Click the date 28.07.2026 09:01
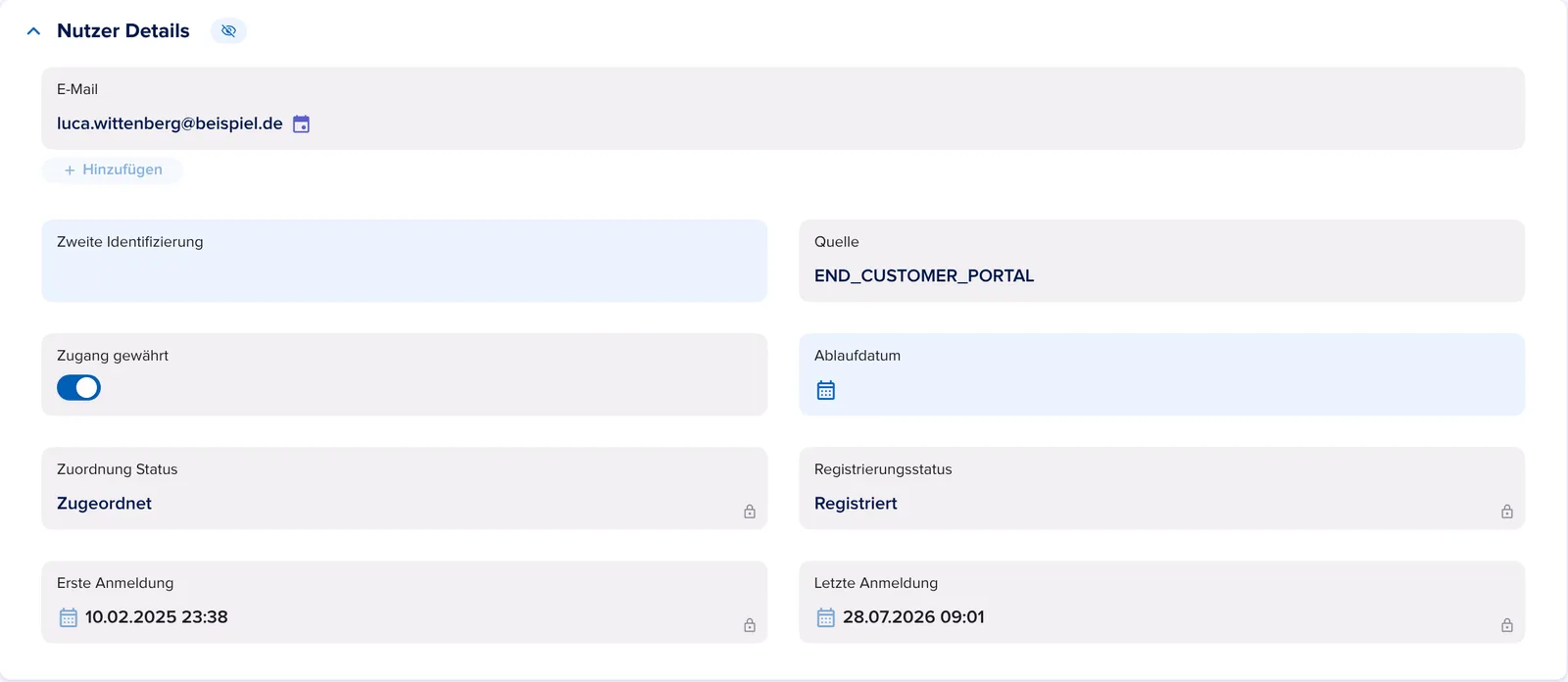 pos(913,617)
